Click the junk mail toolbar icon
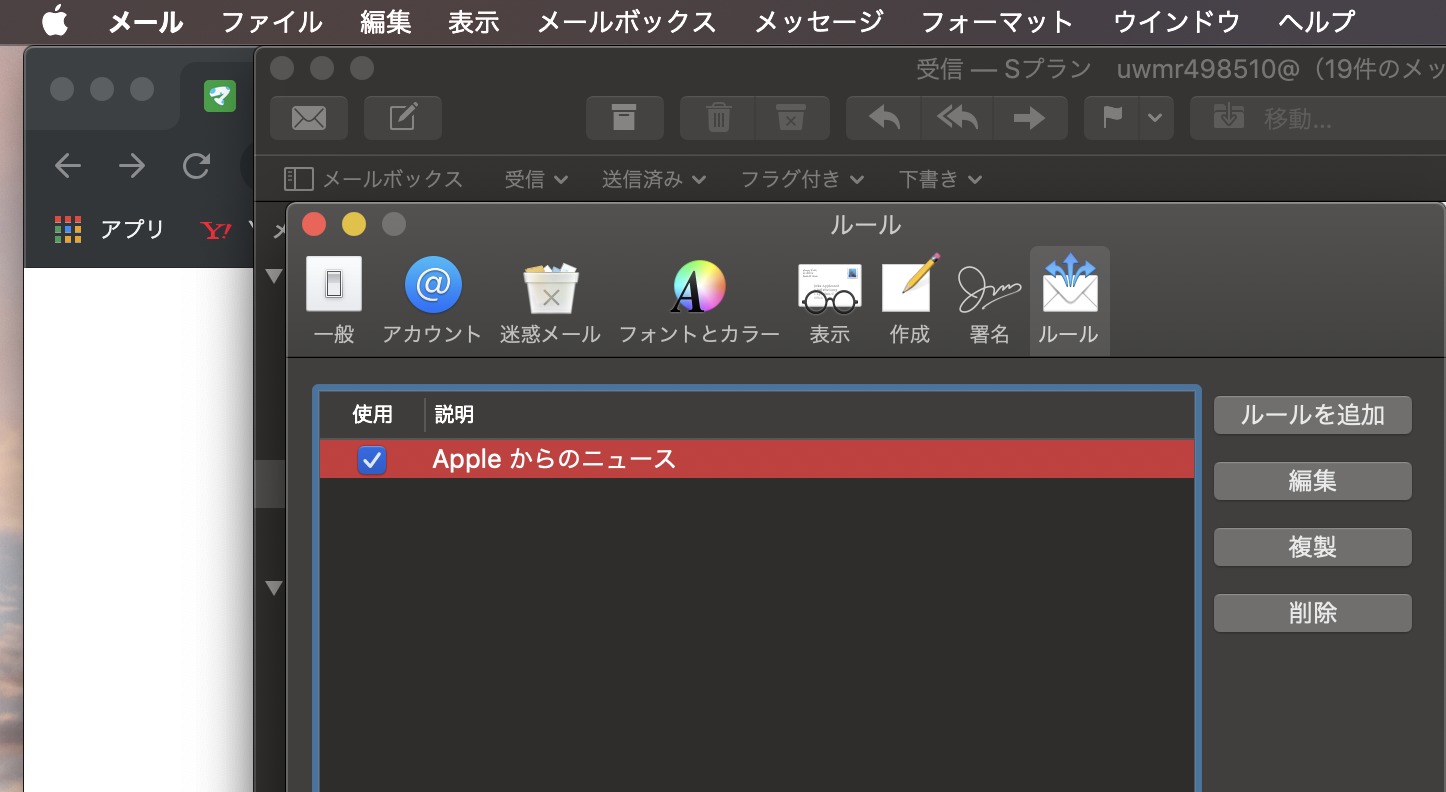 click(x=791, y=118)
